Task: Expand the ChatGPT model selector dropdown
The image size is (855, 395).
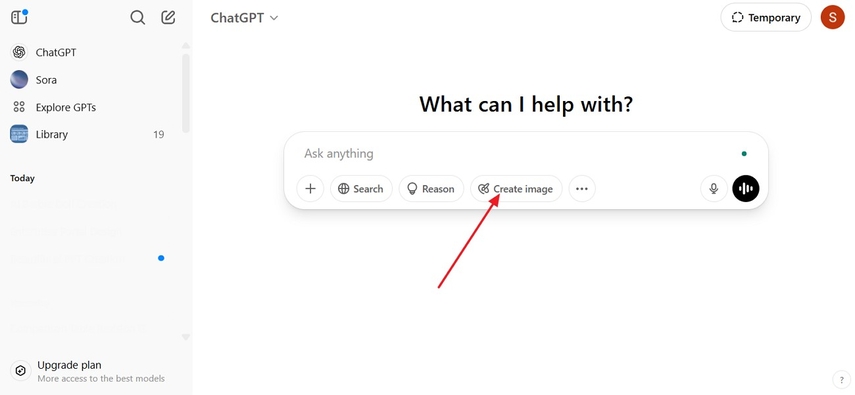Action: 244,17
